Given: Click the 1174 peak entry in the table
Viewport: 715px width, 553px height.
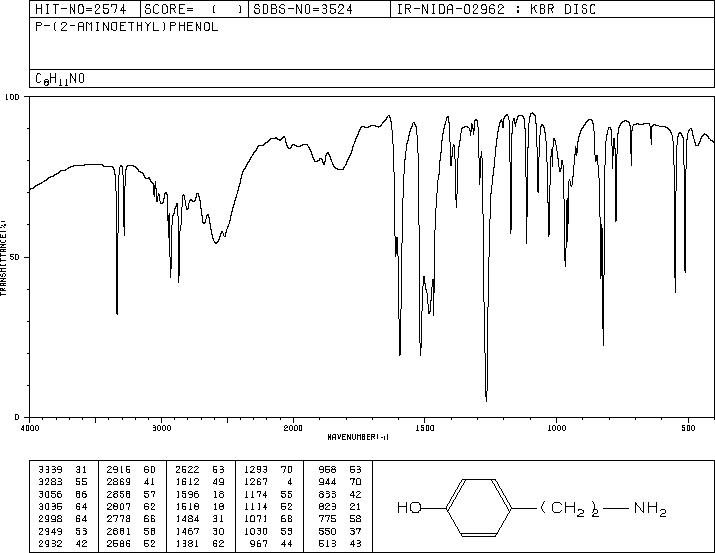Looking at the screenshot, I should (x=269, y=494).
